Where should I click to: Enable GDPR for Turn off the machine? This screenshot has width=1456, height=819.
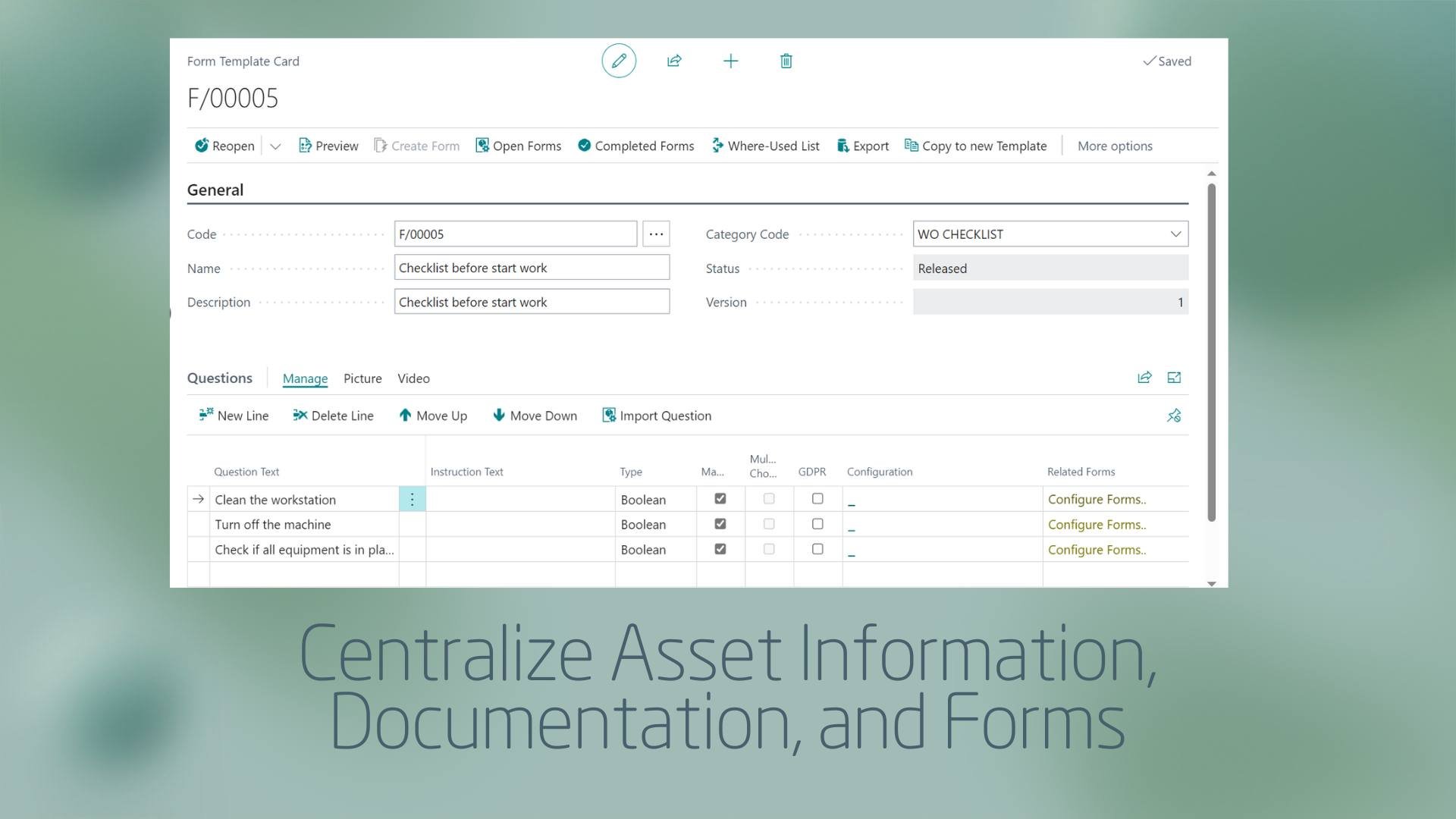click(x=817, y=523)
